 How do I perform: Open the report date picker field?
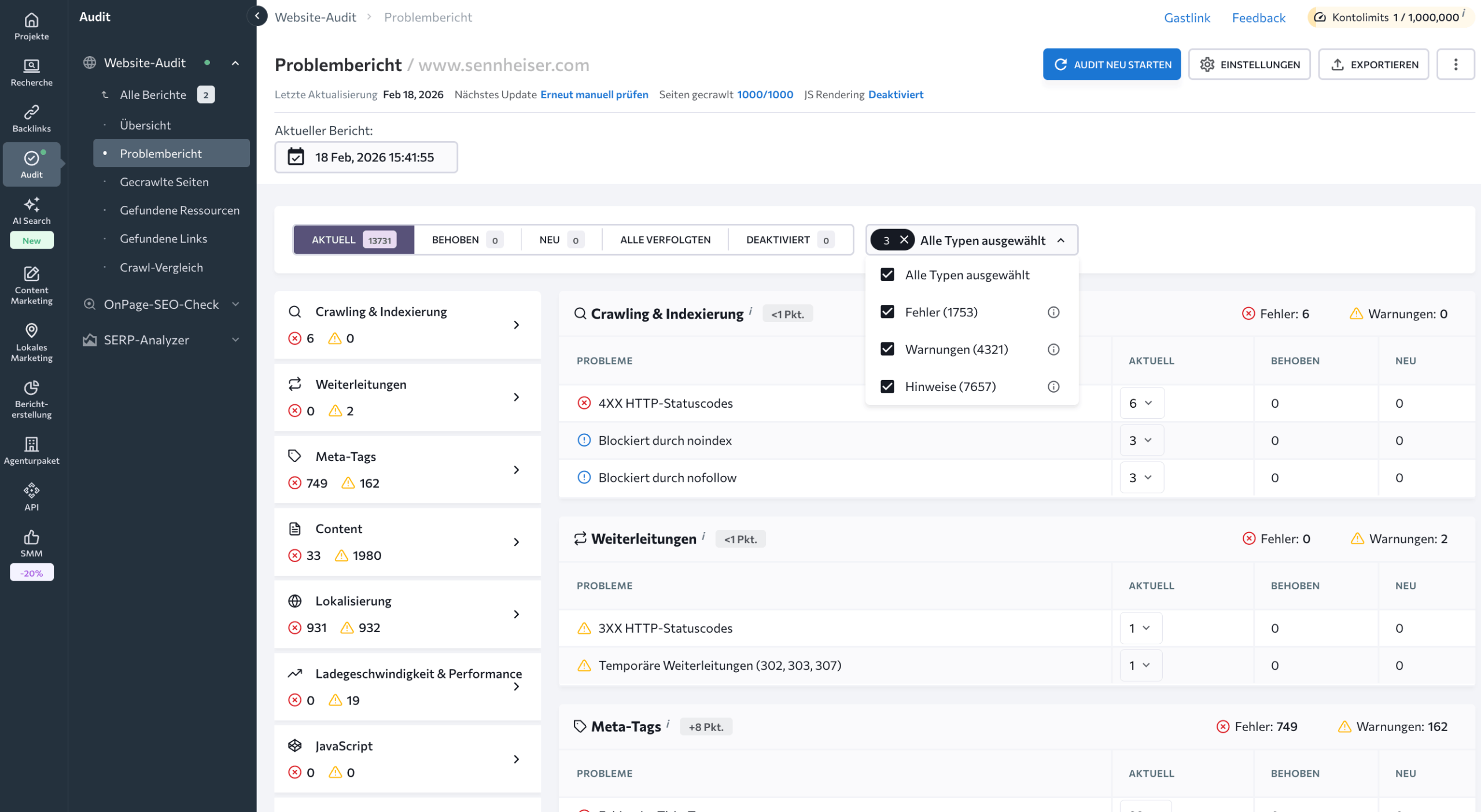click(366, 157)
